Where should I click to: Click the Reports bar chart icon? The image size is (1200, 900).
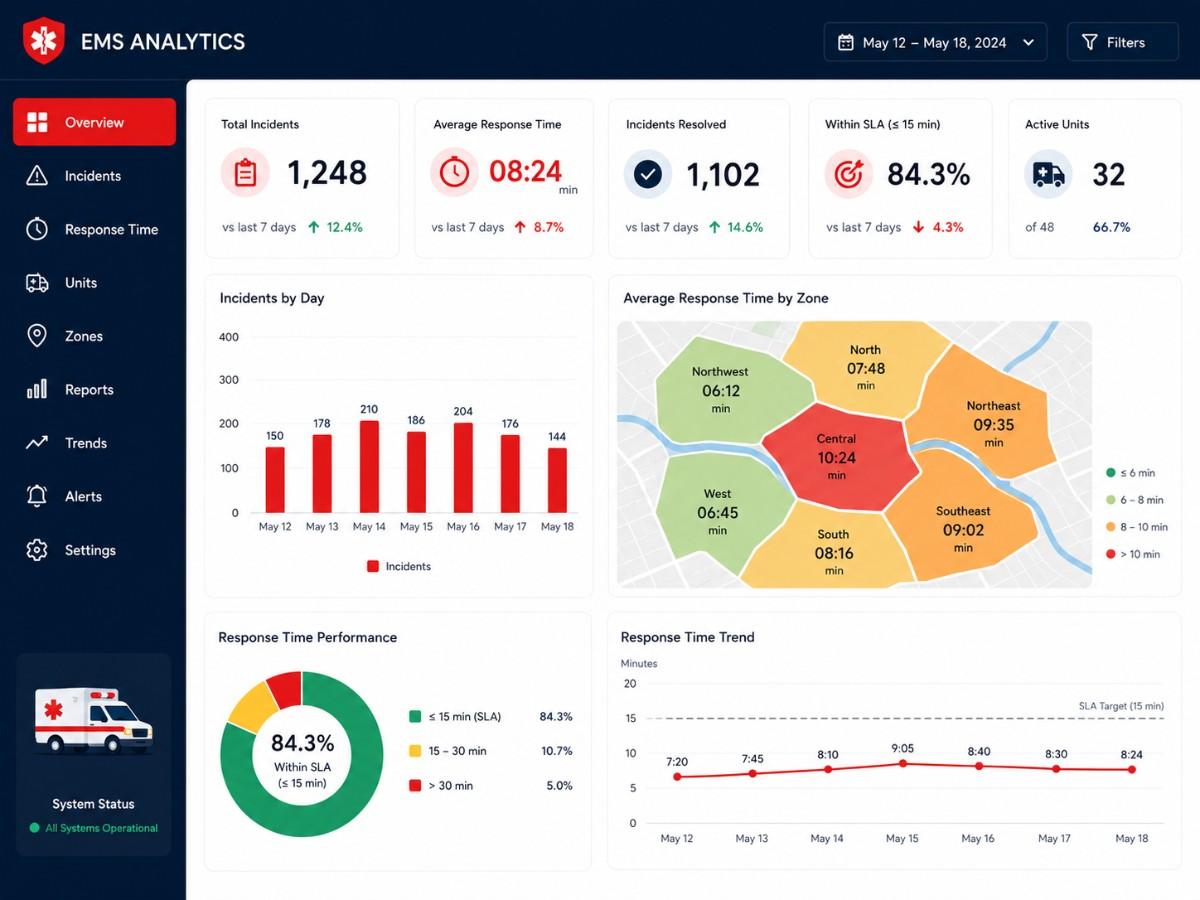coord(37,389)
